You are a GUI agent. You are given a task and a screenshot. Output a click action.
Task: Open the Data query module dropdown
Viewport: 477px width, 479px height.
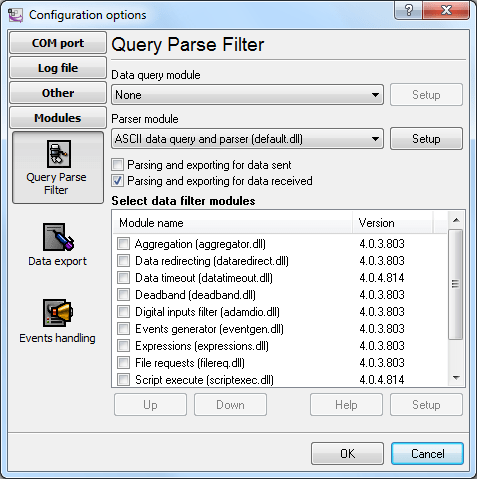[x=247, y=95]
